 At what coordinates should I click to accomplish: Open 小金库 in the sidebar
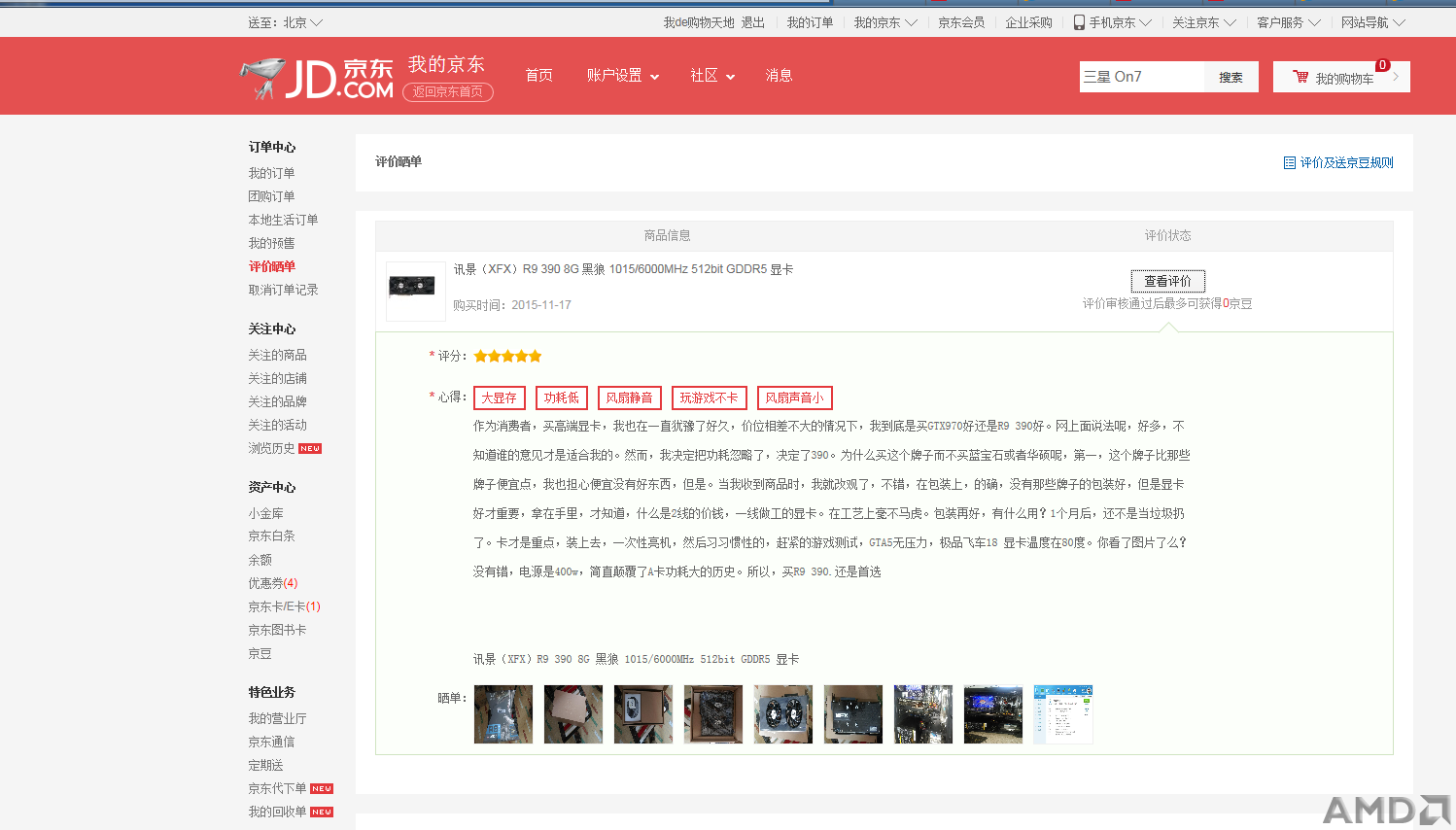[x=265, y=513]
